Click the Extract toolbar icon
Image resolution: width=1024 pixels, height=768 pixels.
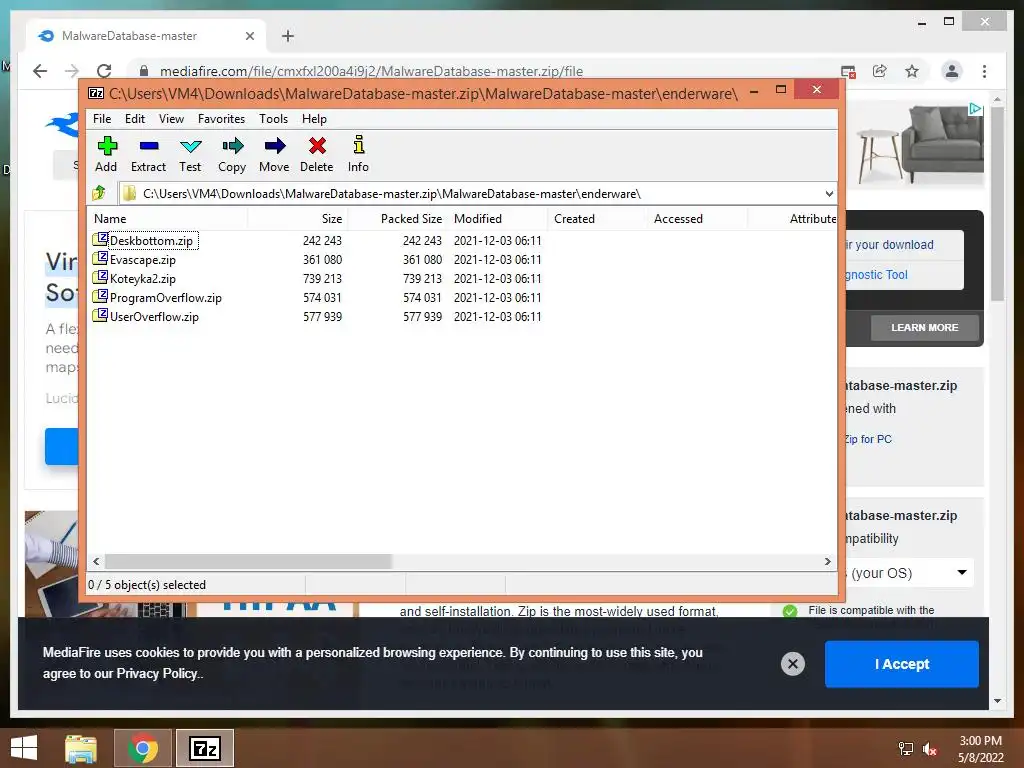[149, 146]
